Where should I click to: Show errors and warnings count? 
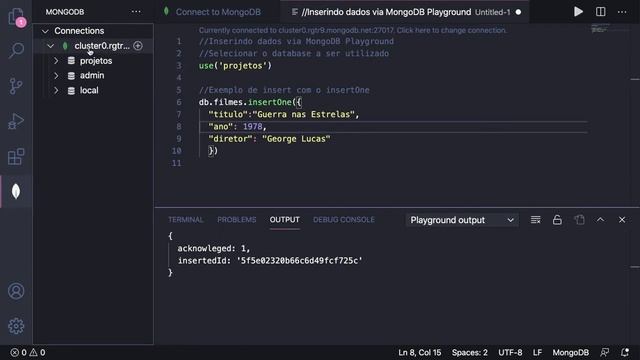28,352
